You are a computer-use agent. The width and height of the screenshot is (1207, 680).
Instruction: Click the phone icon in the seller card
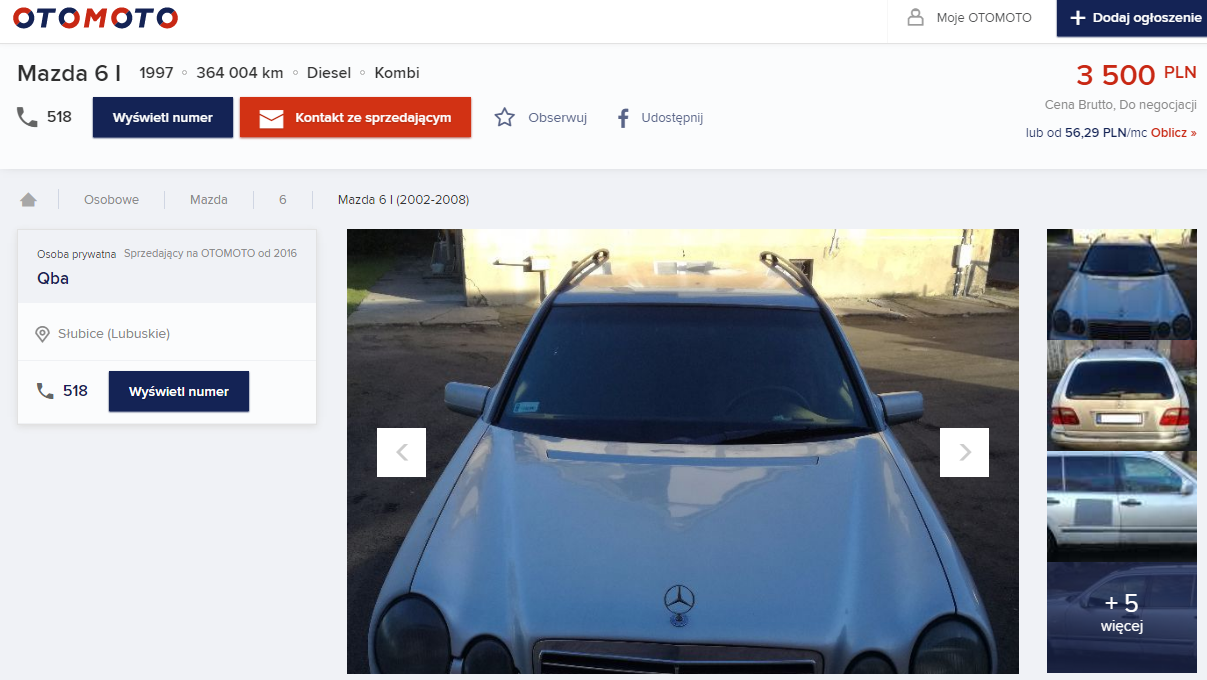tap(45, 391)
